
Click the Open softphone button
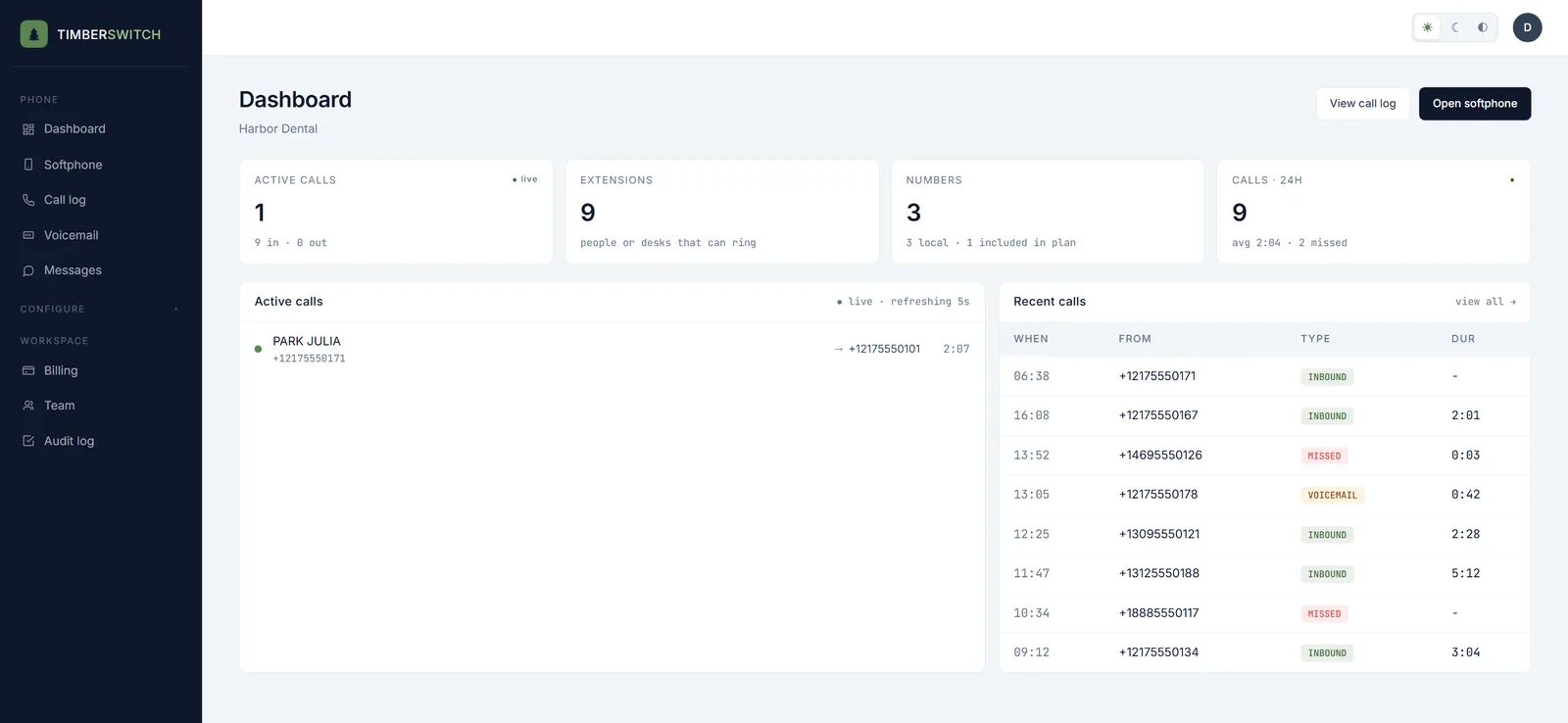(1475, 104)
